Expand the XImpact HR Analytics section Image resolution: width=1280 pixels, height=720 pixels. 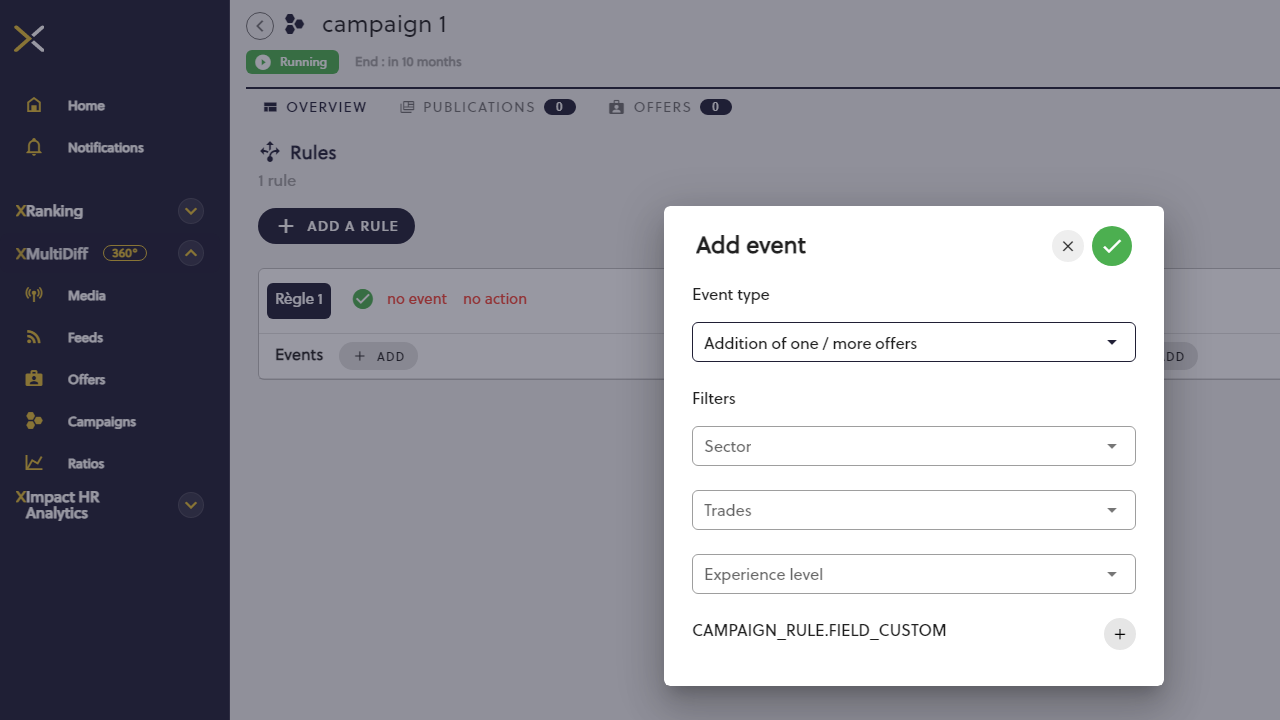191,505
